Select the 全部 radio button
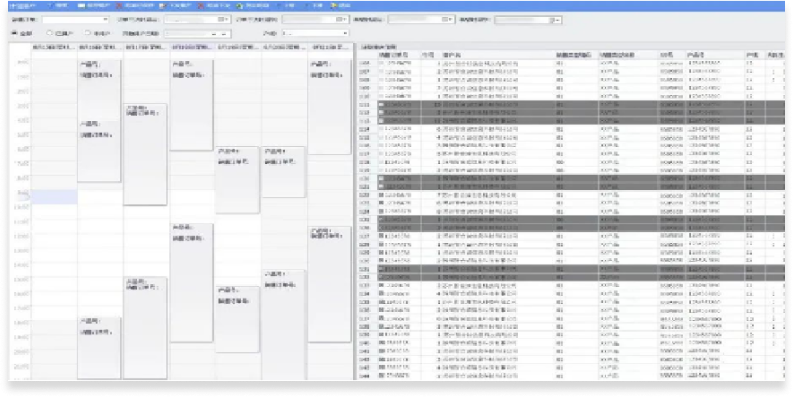 pyautogui.click(x=14, y=33)
